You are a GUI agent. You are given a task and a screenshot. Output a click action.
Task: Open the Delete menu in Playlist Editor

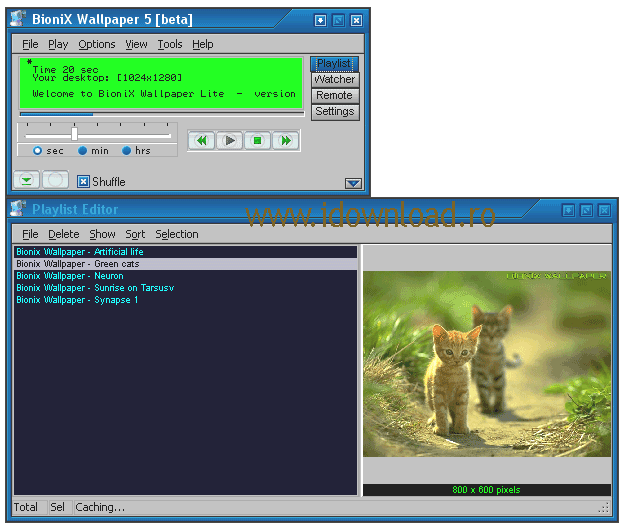[63, 234]
